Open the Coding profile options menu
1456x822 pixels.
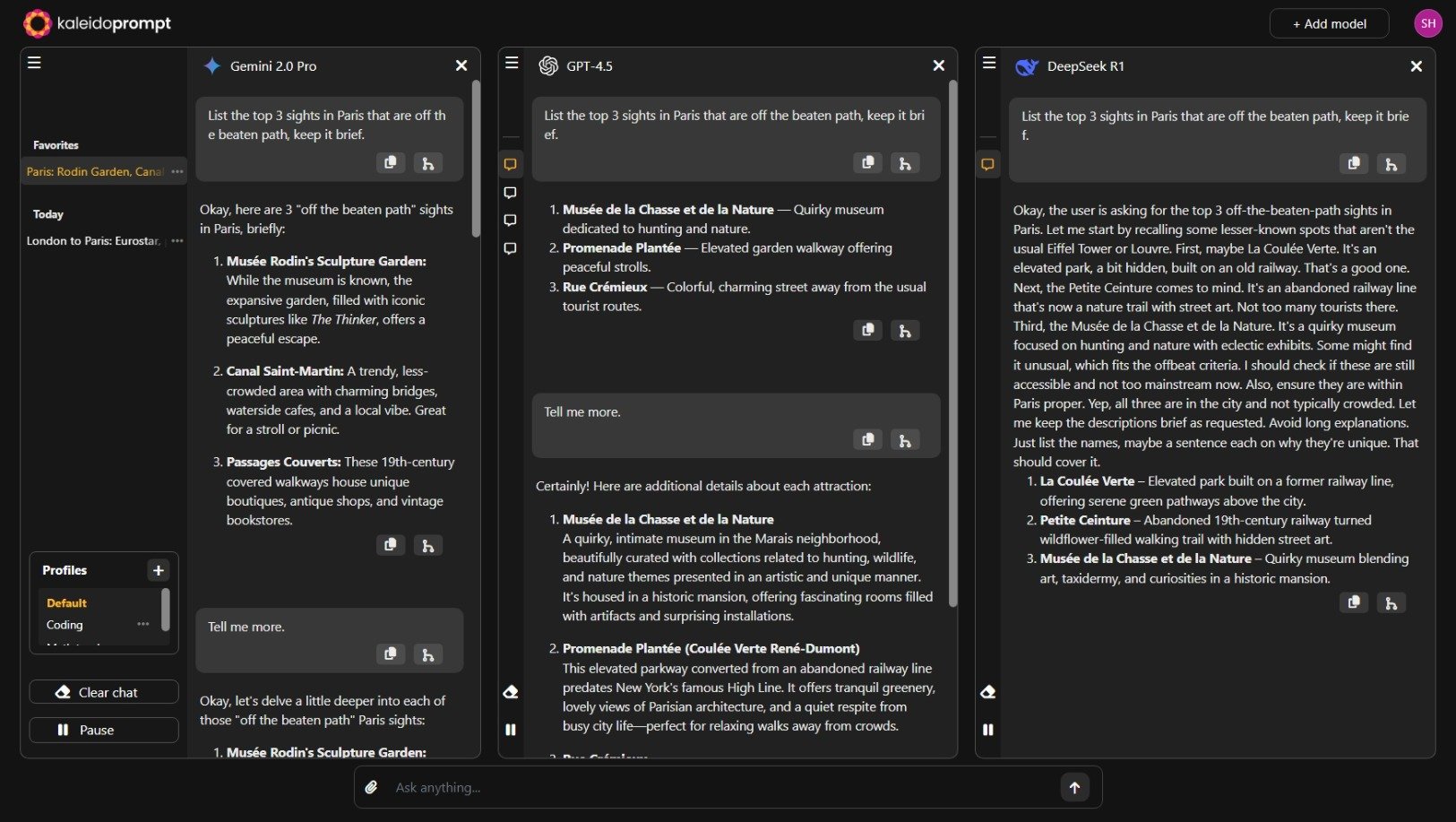pyautogui.click(x=143, y=624)
